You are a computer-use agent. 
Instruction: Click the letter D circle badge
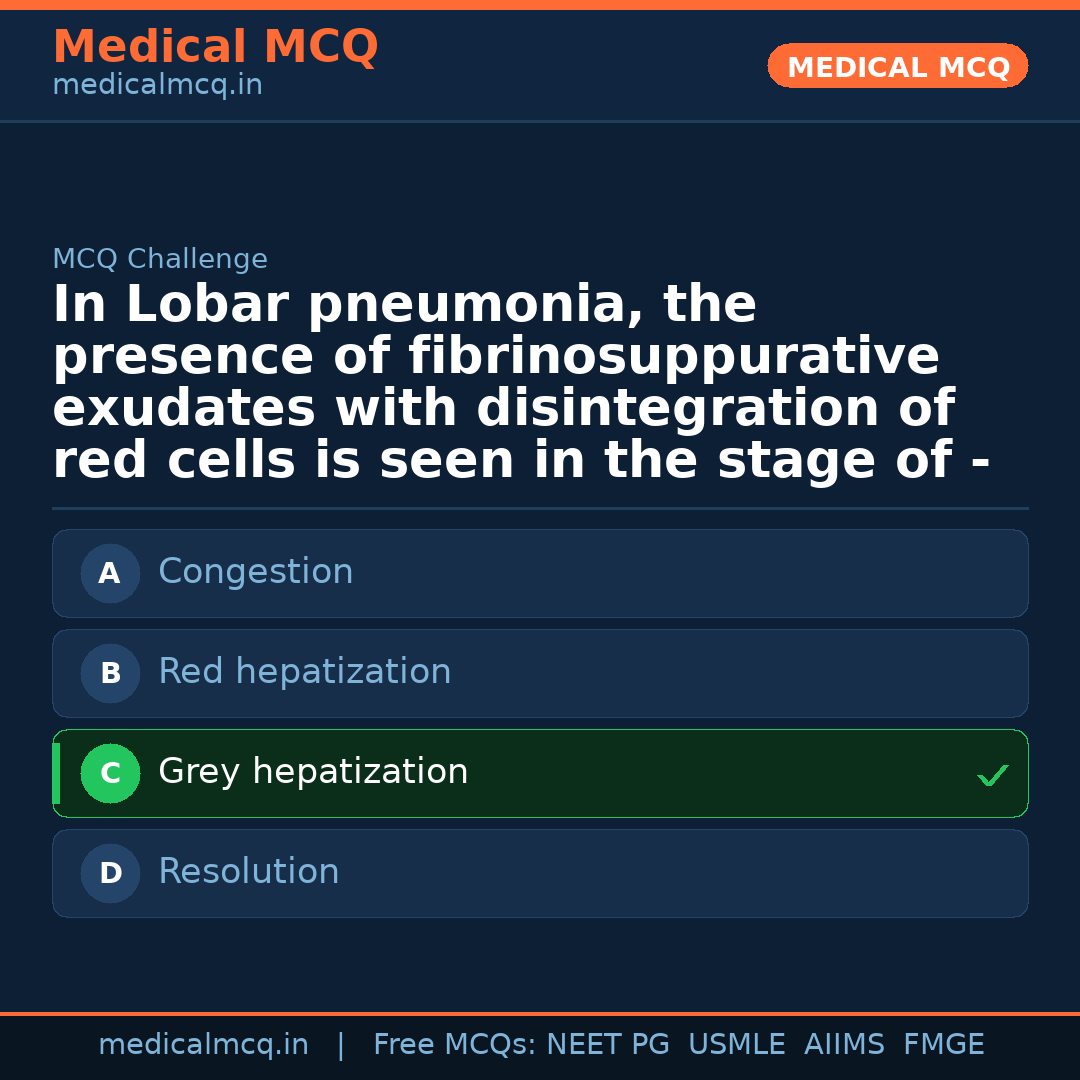[110, 873]
